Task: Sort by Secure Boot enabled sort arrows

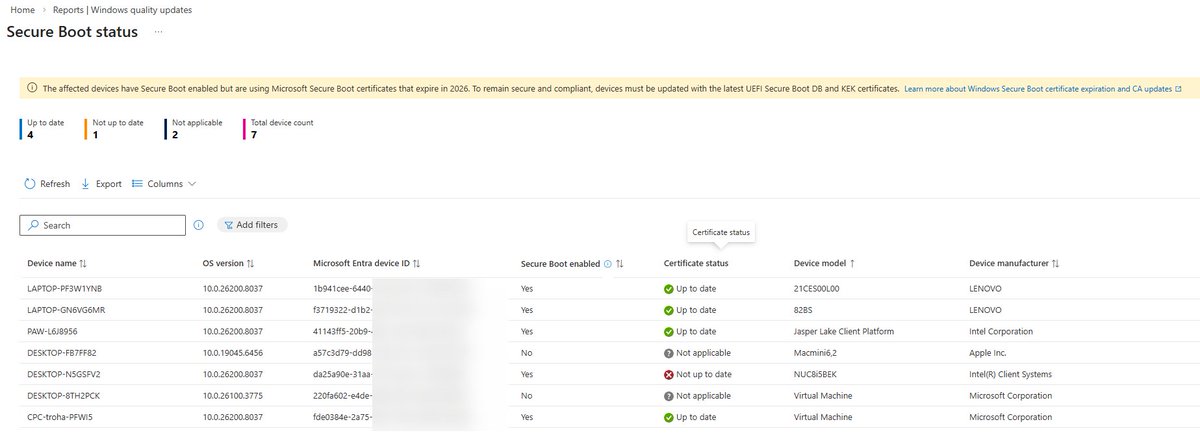Action: click(x=620, y=264)
